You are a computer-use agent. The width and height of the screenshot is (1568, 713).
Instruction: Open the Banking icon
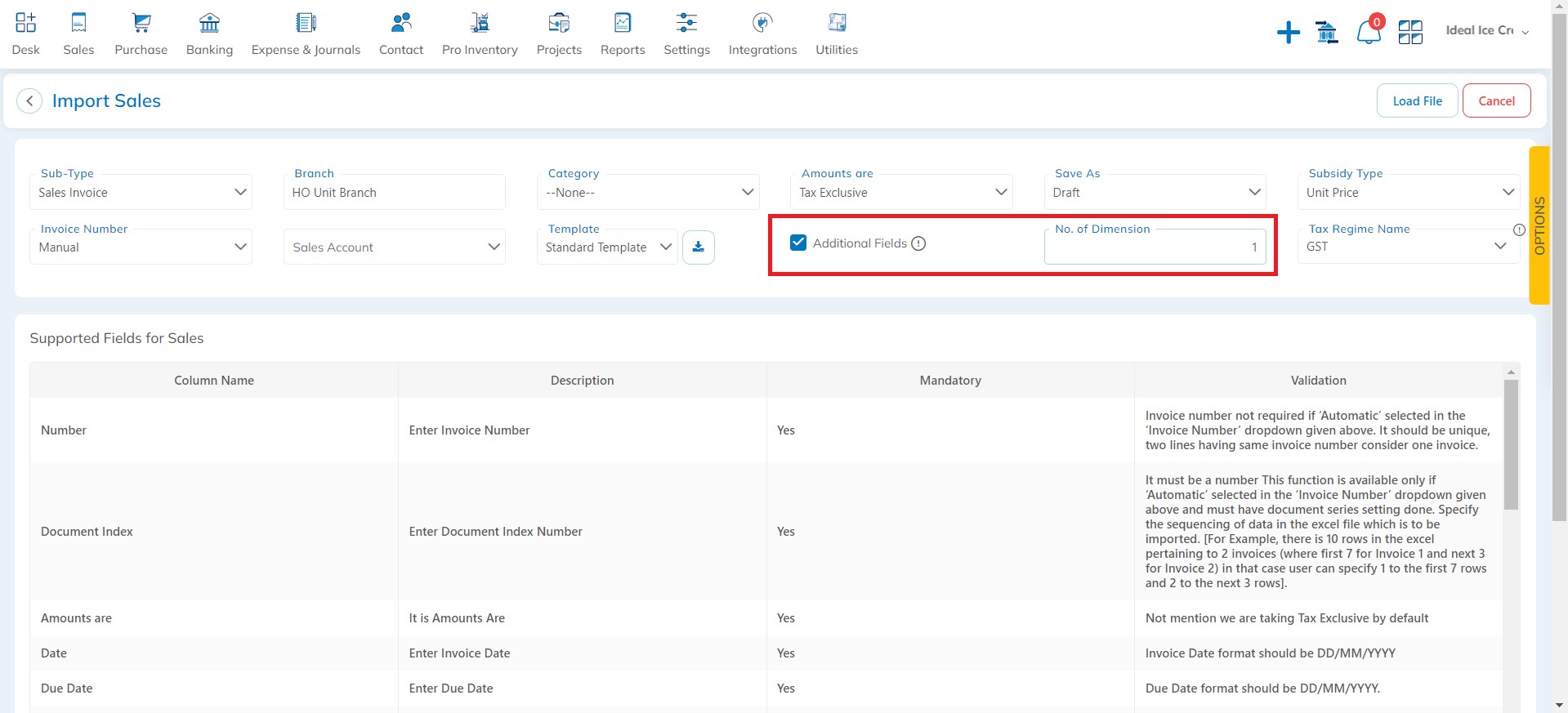210,23
